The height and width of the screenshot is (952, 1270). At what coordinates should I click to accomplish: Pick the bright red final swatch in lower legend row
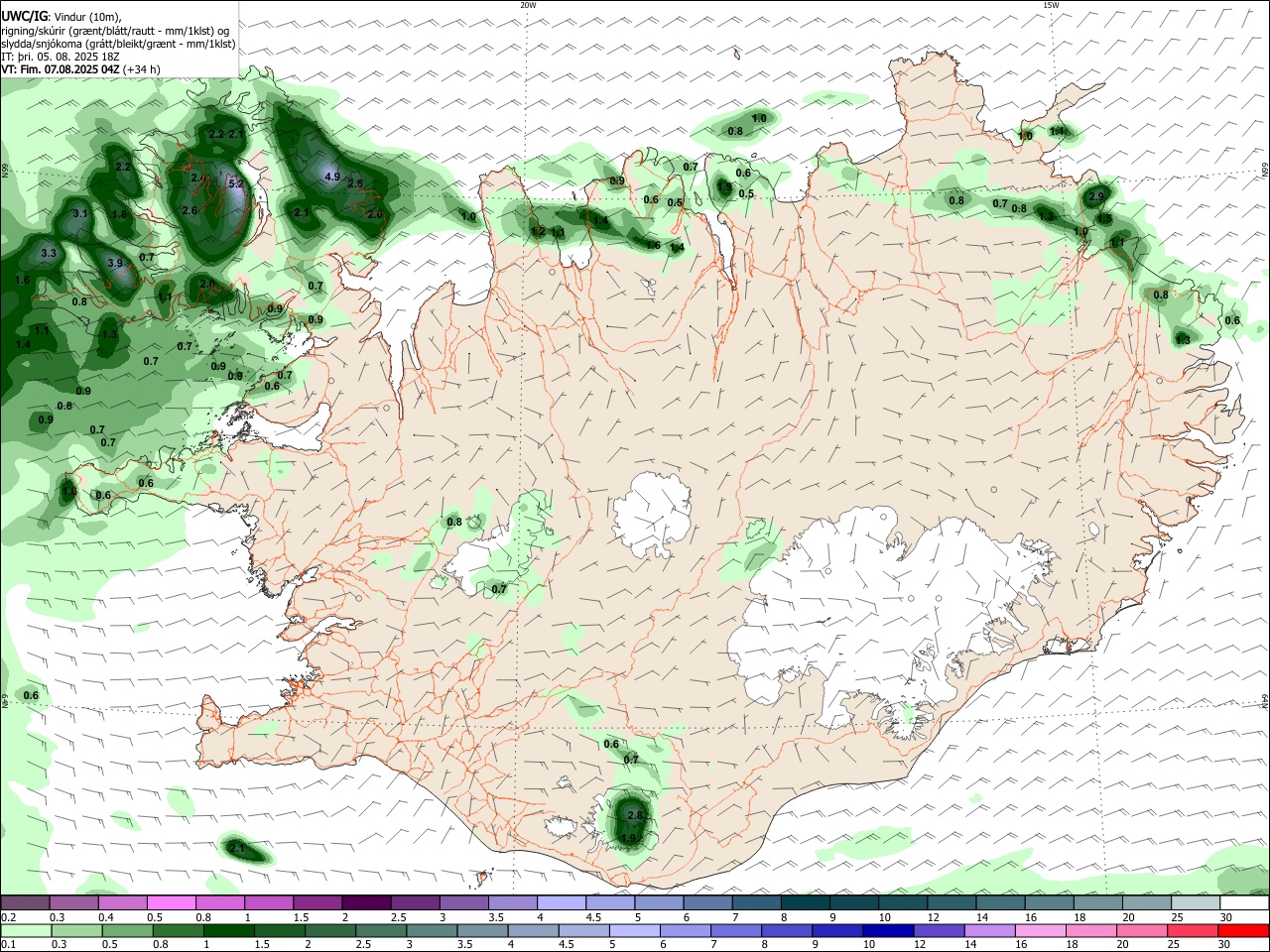[x=1244, y=930]
